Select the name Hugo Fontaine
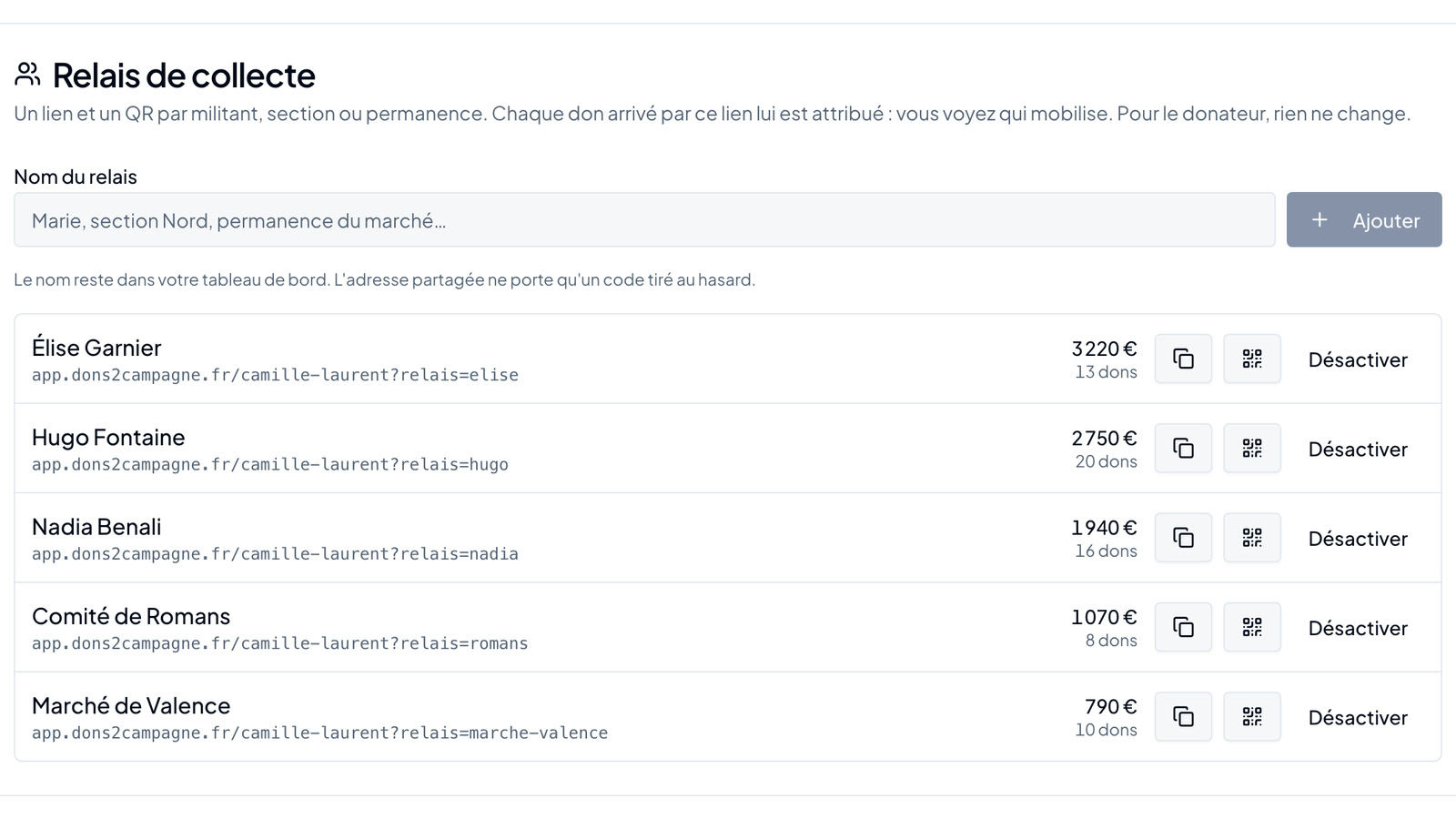This screenshot has height=819, width=1456. click(x=108, y=437)
